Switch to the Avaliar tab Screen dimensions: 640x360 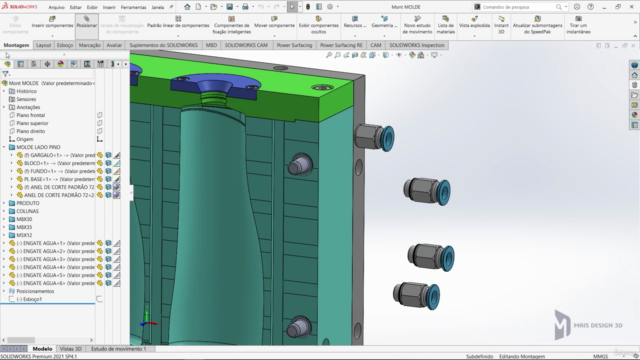coord(114,45)
